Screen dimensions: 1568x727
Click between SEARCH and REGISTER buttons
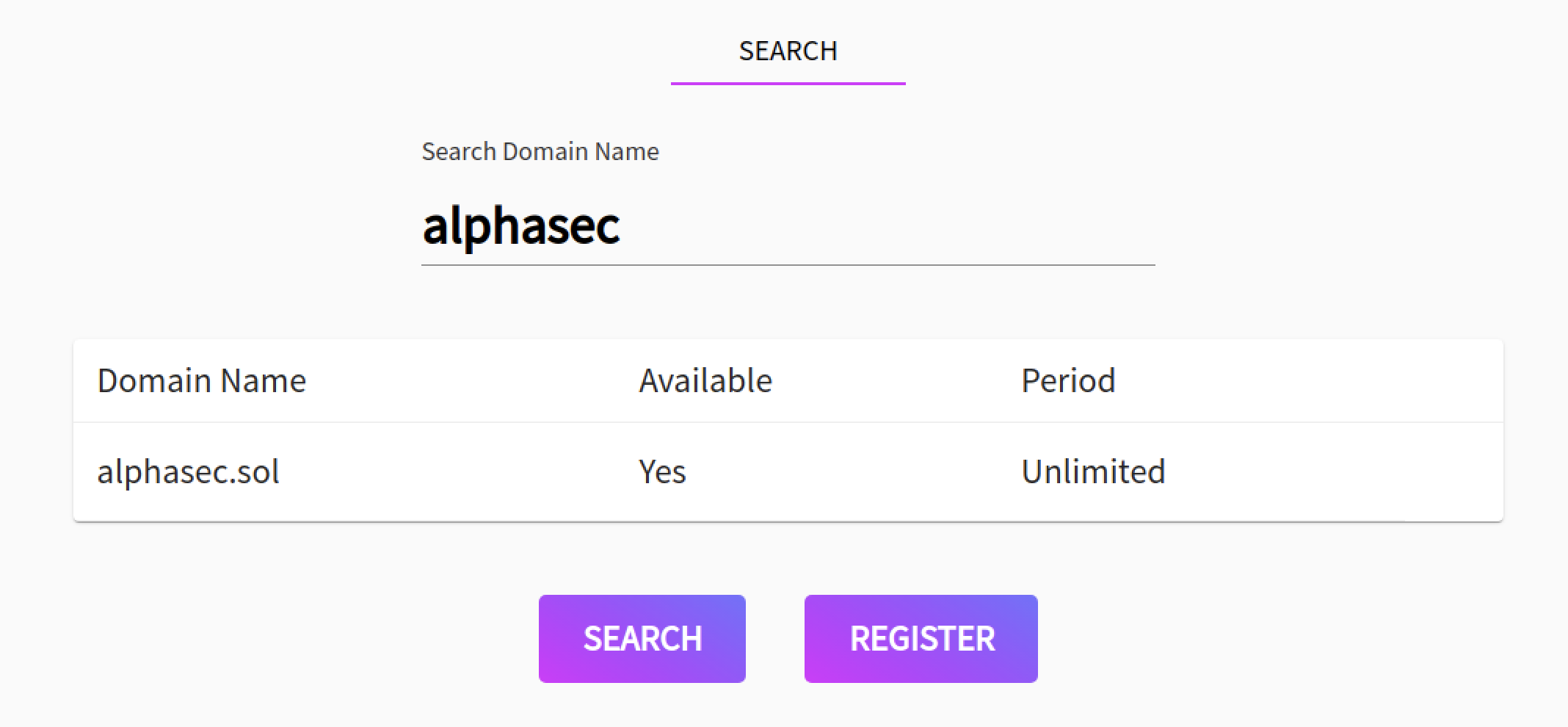[x=775, y=637]
